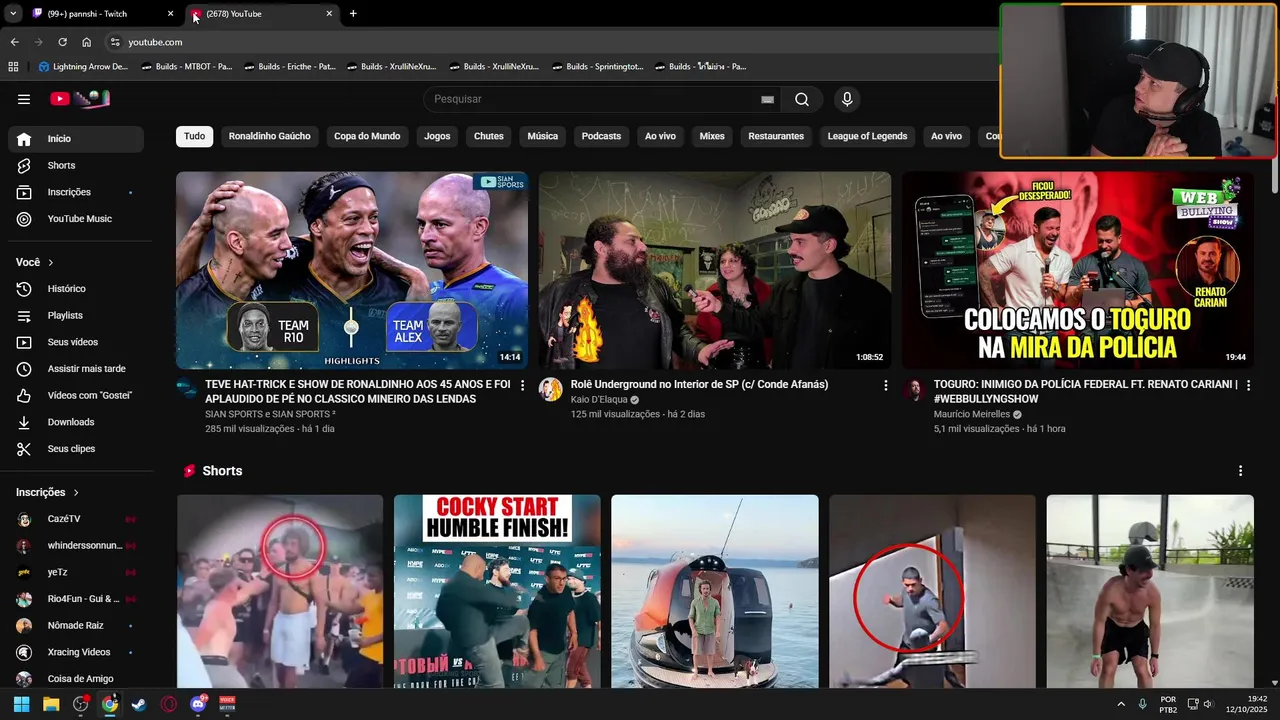
Task: Open Downloads in the sidebar
Action: pos(76,422)
